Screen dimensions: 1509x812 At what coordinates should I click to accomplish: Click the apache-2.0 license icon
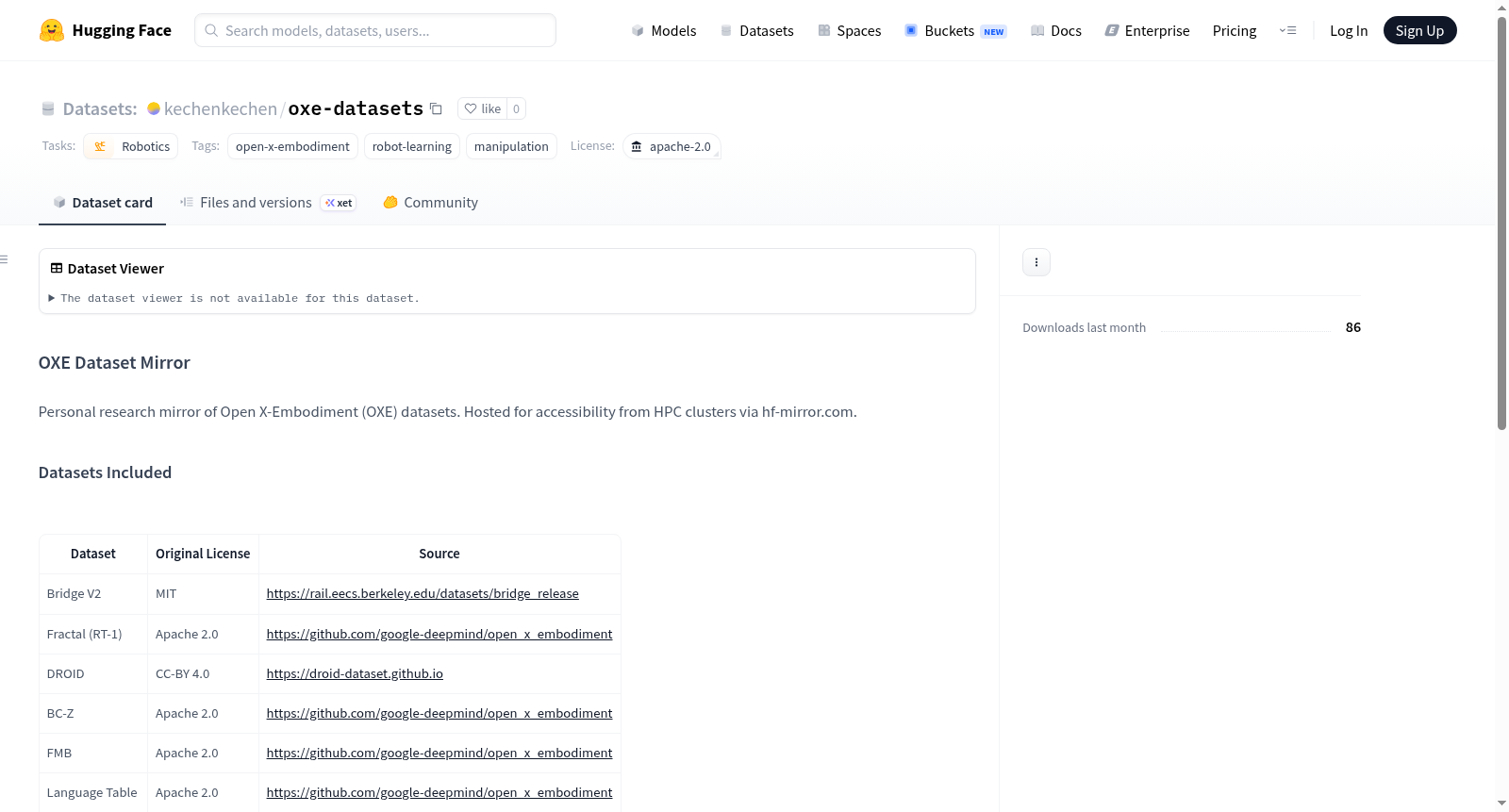[x=637, y=146]
